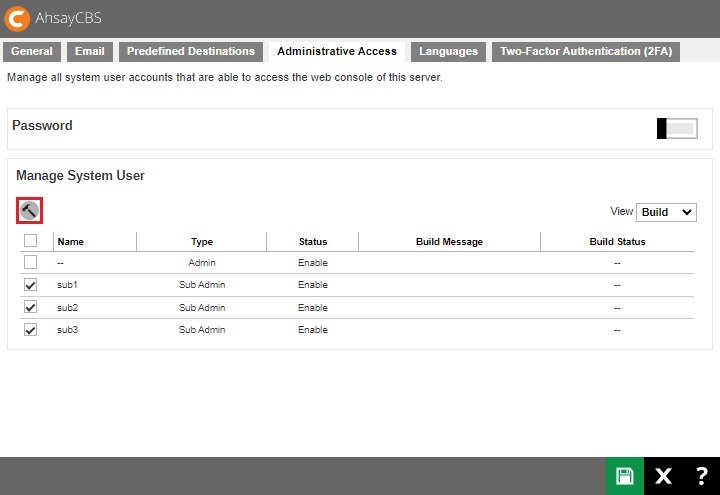This screenshot has width=720, height=495.
Task: Click the AhsayCBS orange logo
Action: click(x=17, y=18)
